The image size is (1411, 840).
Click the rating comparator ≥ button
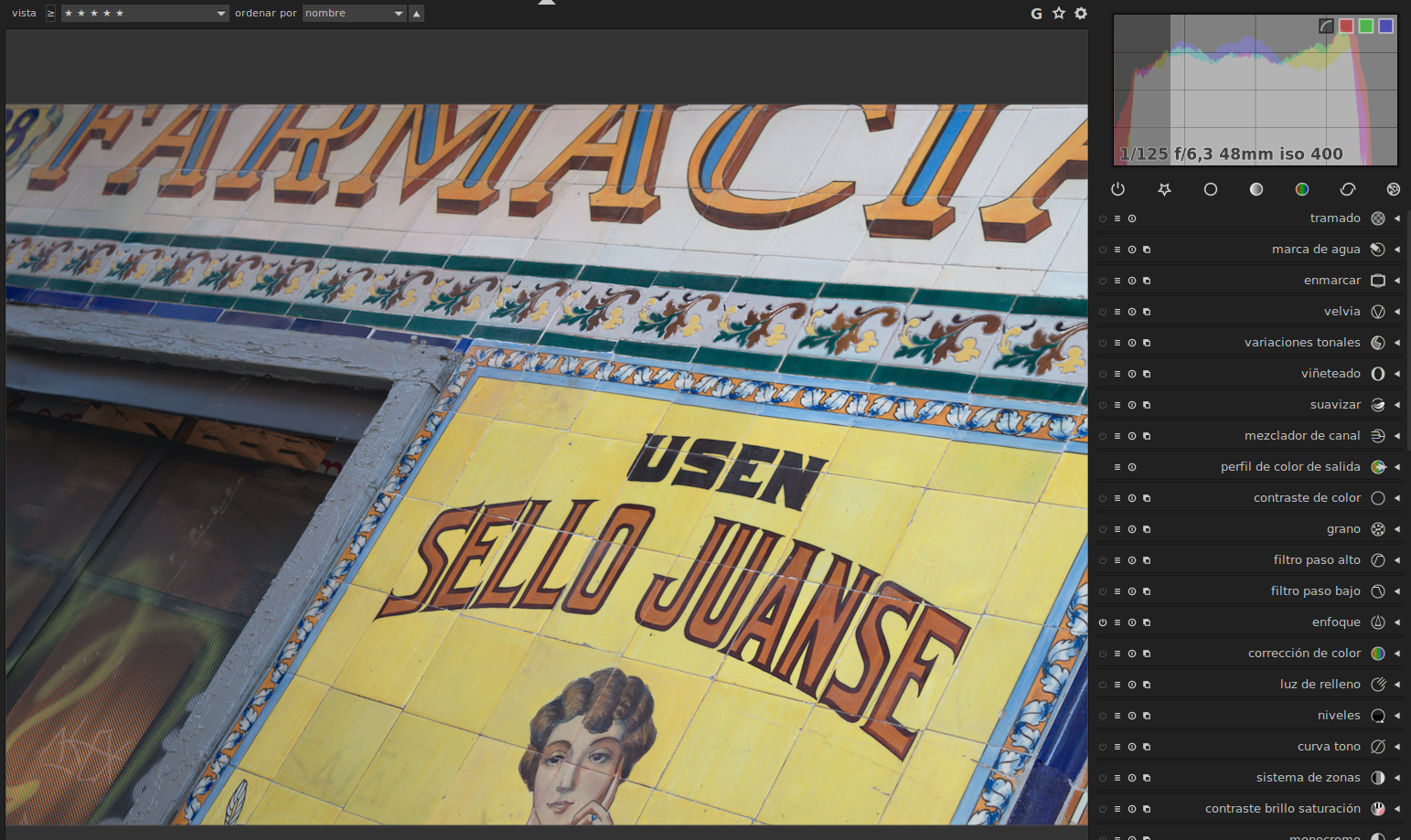click(50, 14)
